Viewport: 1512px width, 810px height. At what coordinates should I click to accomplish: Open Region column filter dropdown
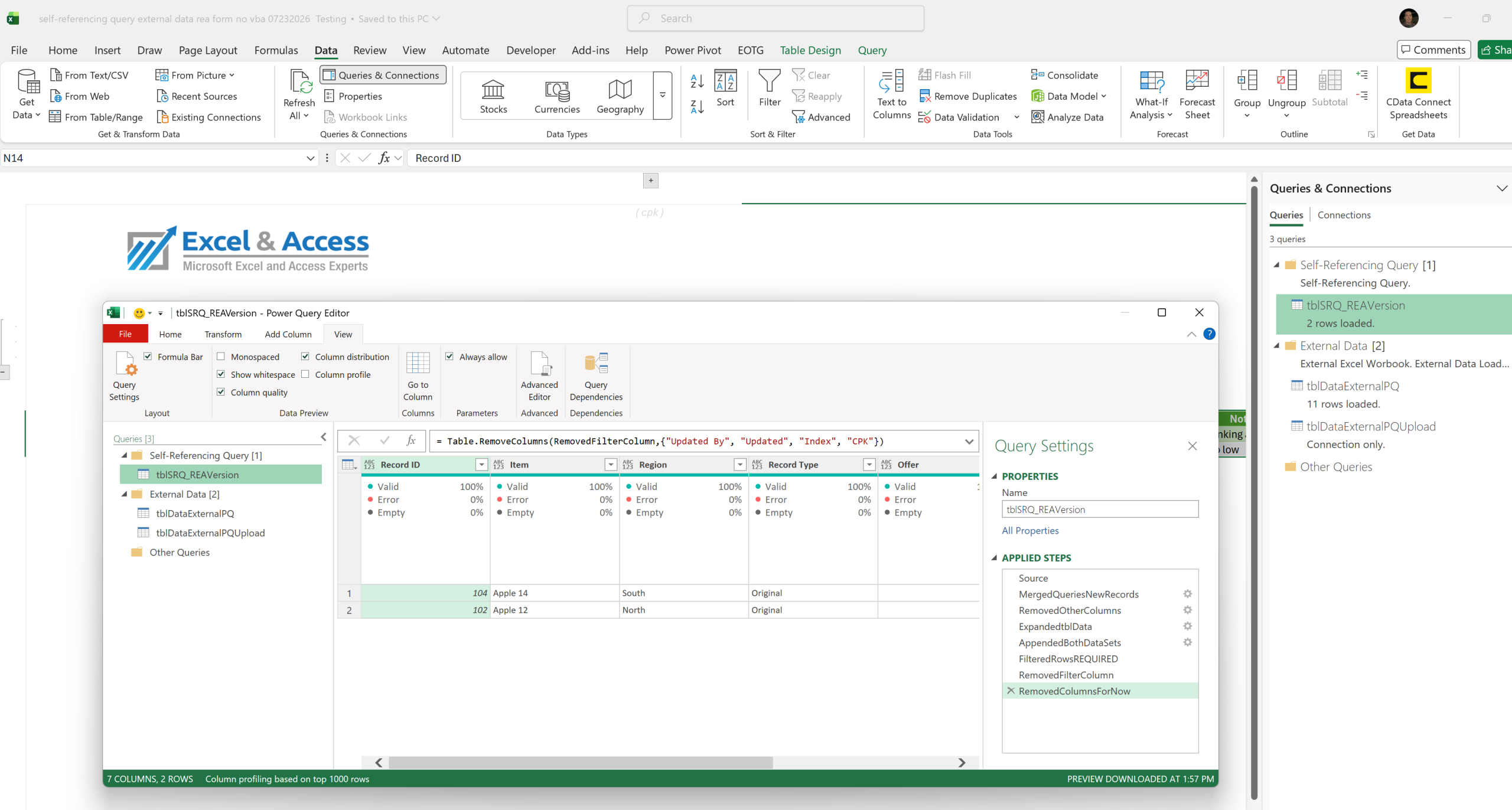click(740, 465)
